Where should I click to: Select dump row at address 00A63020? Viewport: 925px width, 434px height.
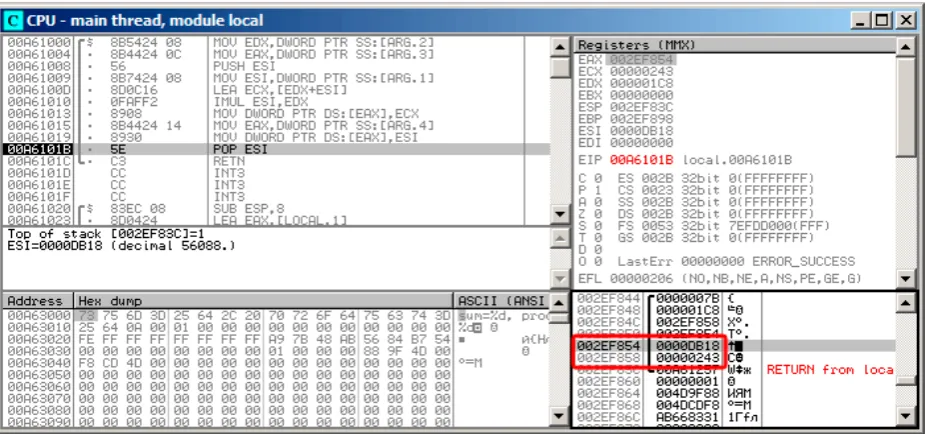click(x=277, y=339)
